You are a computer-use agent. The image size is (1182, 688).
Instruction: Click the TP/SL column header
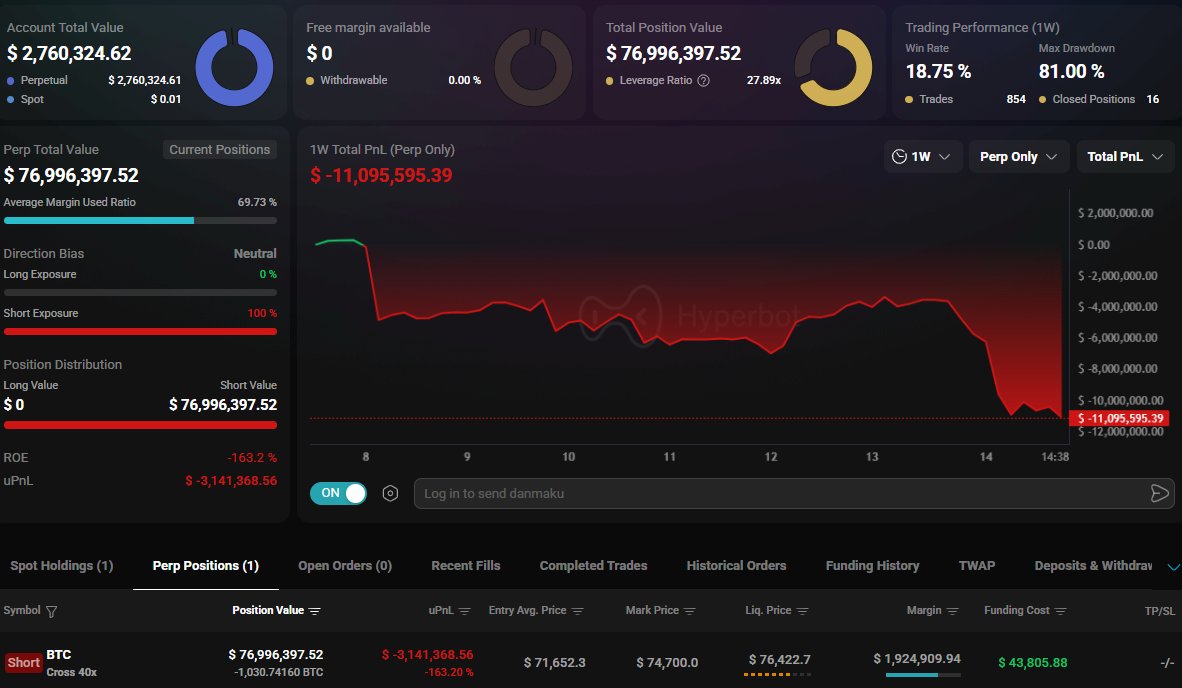(1159, 611)
